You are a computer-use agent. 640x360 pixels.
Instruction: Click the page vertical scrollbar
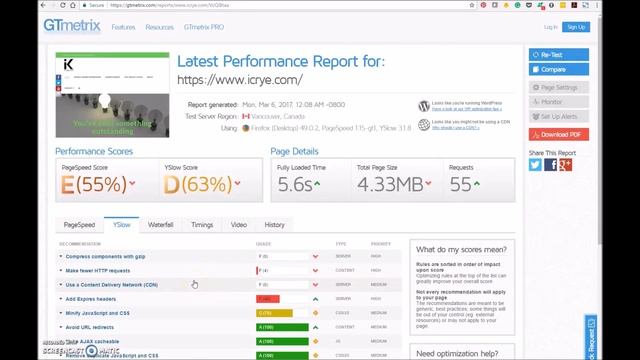pos(600,131)
